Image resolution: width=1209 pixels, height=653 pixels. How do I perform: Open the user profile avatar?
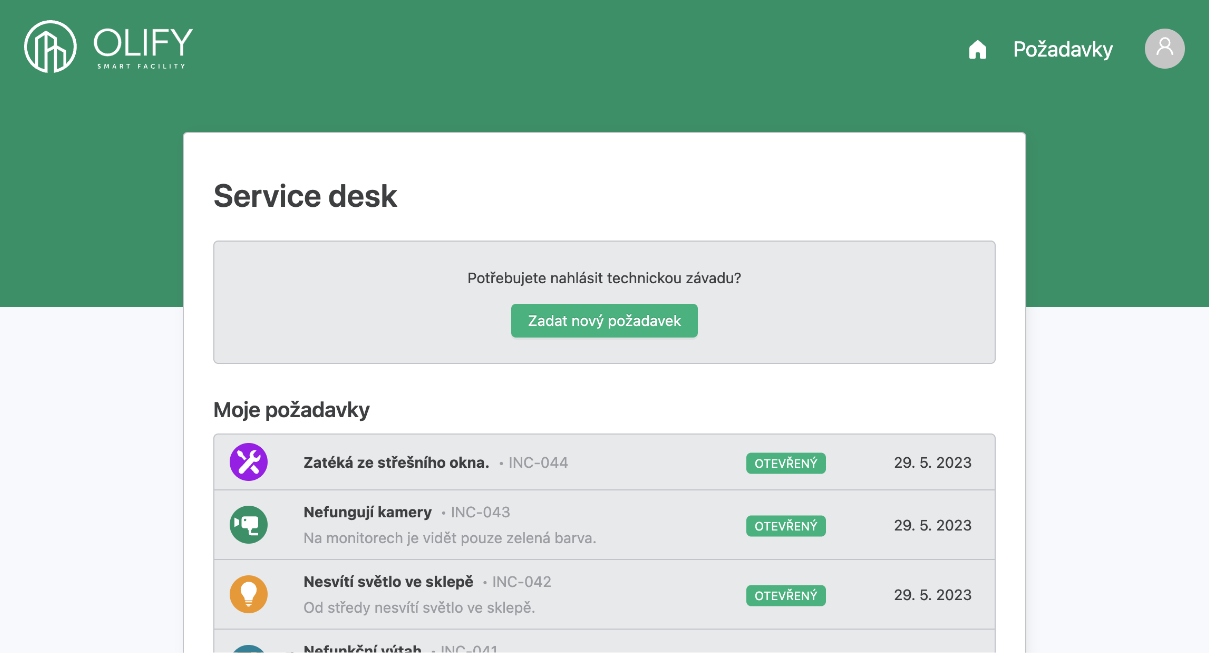[x=1164, y=49]
